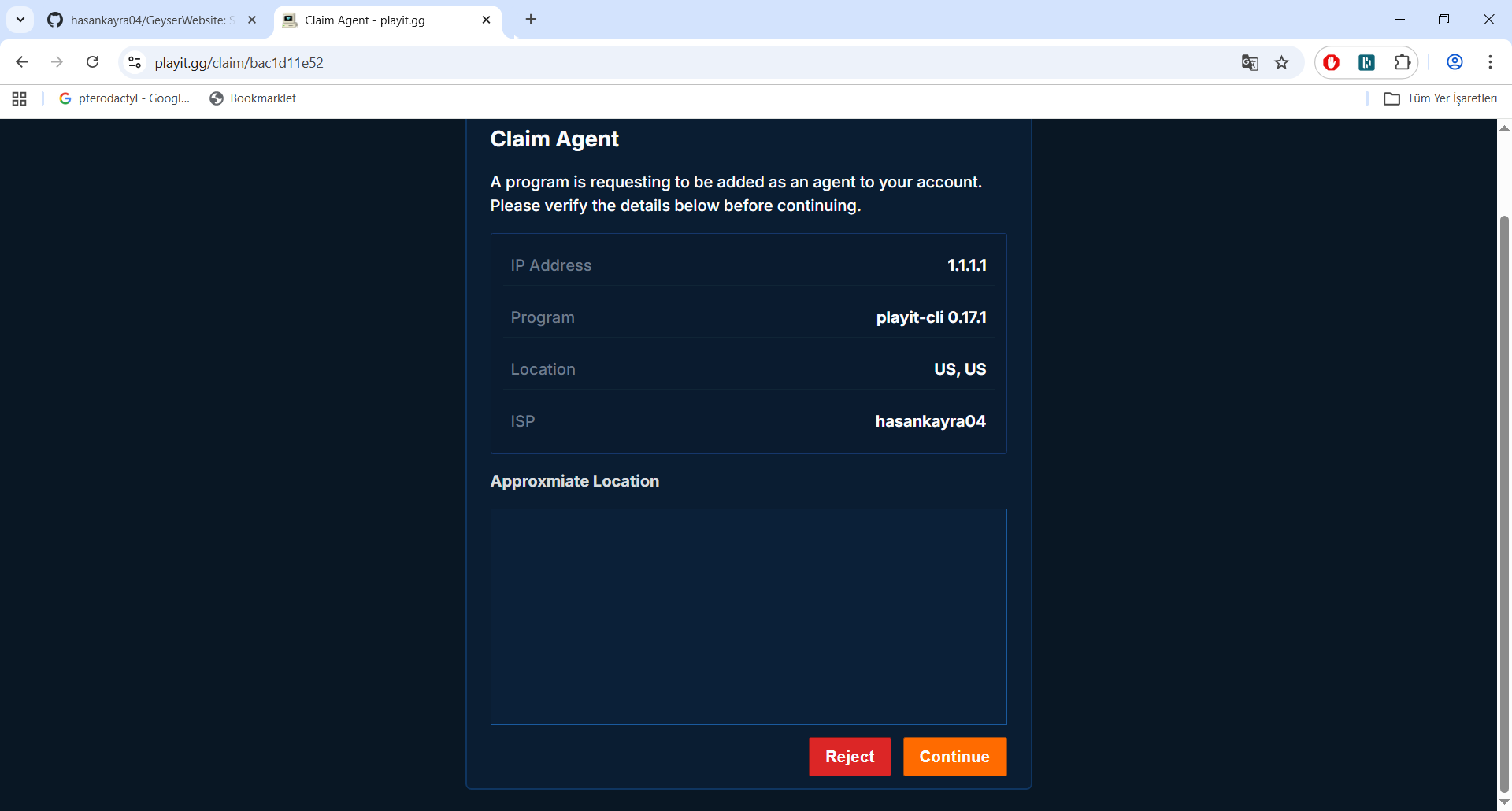Click the IP Address label

coord(550,265)
